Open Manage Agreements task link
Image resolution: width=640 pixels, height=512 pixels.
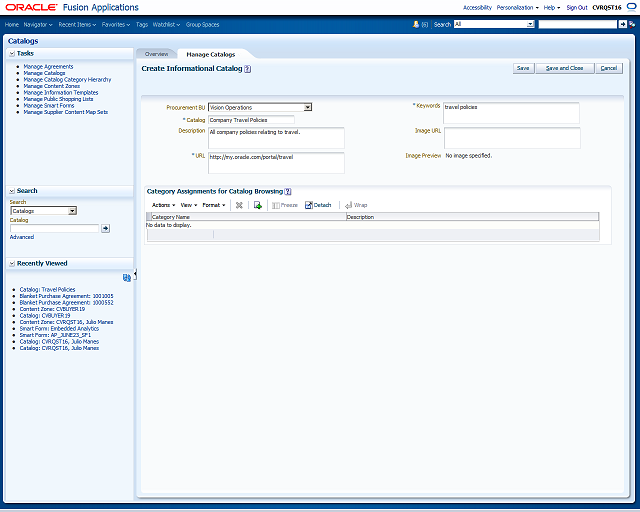pos(48,67)
